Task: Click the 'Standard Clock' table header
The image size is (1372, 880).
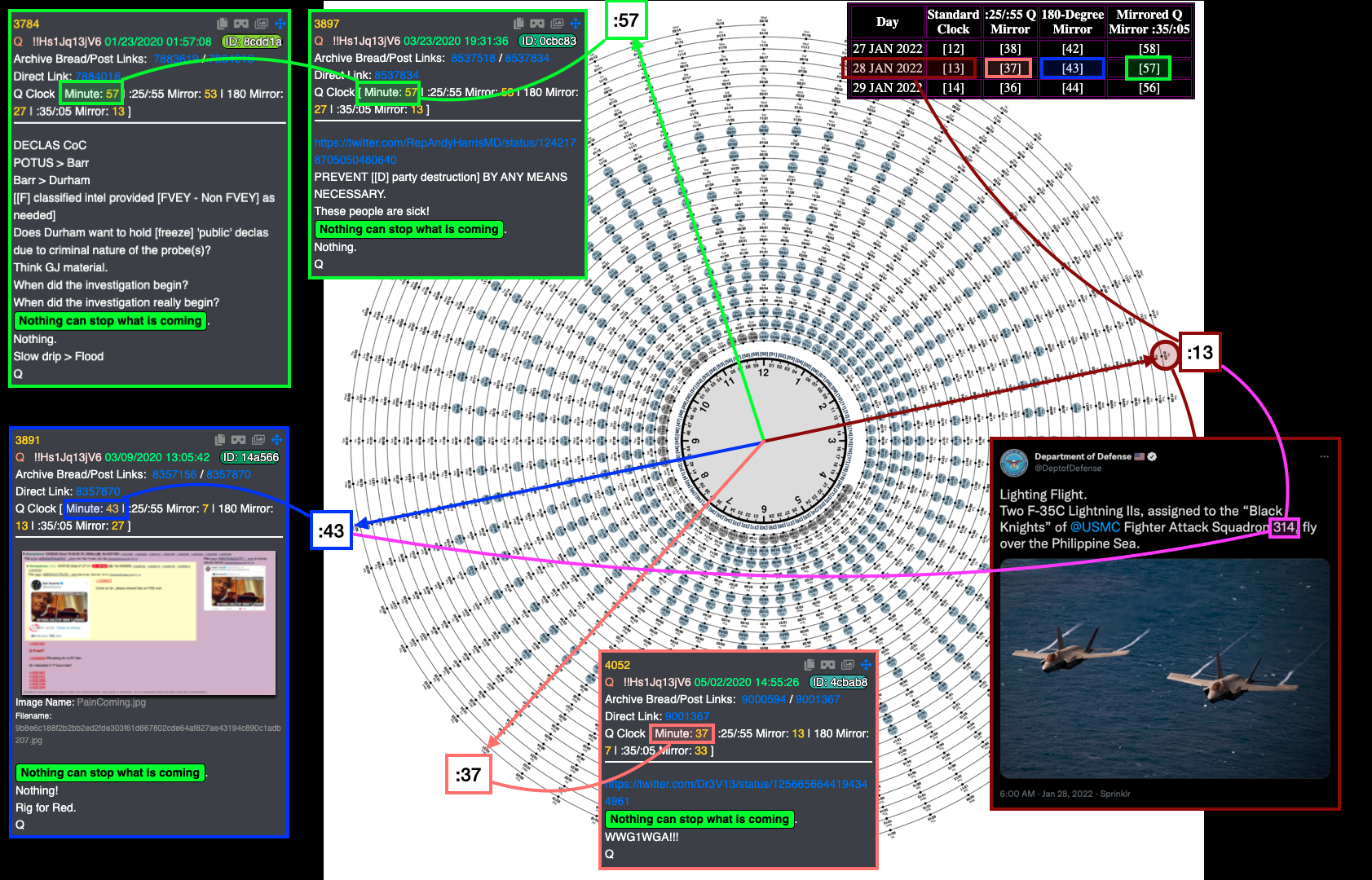Action: [953, 21]
